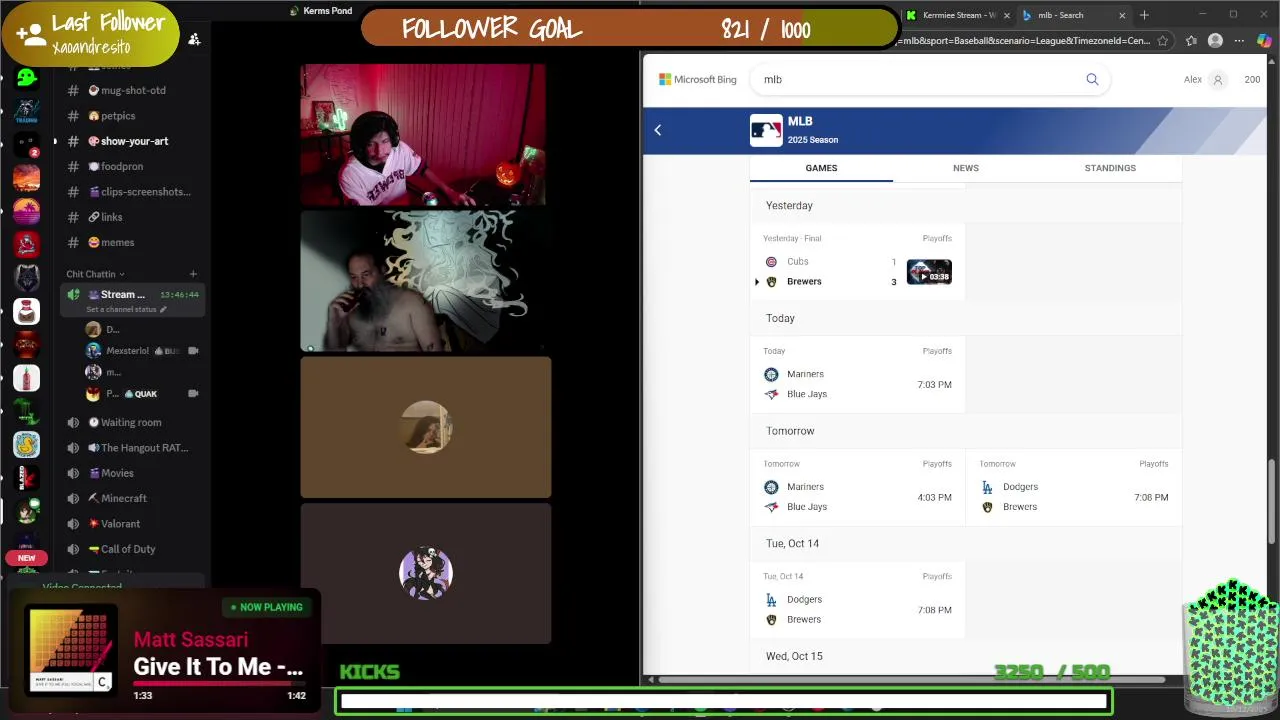Click the Bing search magnifier icon
The image size is (1280, 720).
(1092, 79)
